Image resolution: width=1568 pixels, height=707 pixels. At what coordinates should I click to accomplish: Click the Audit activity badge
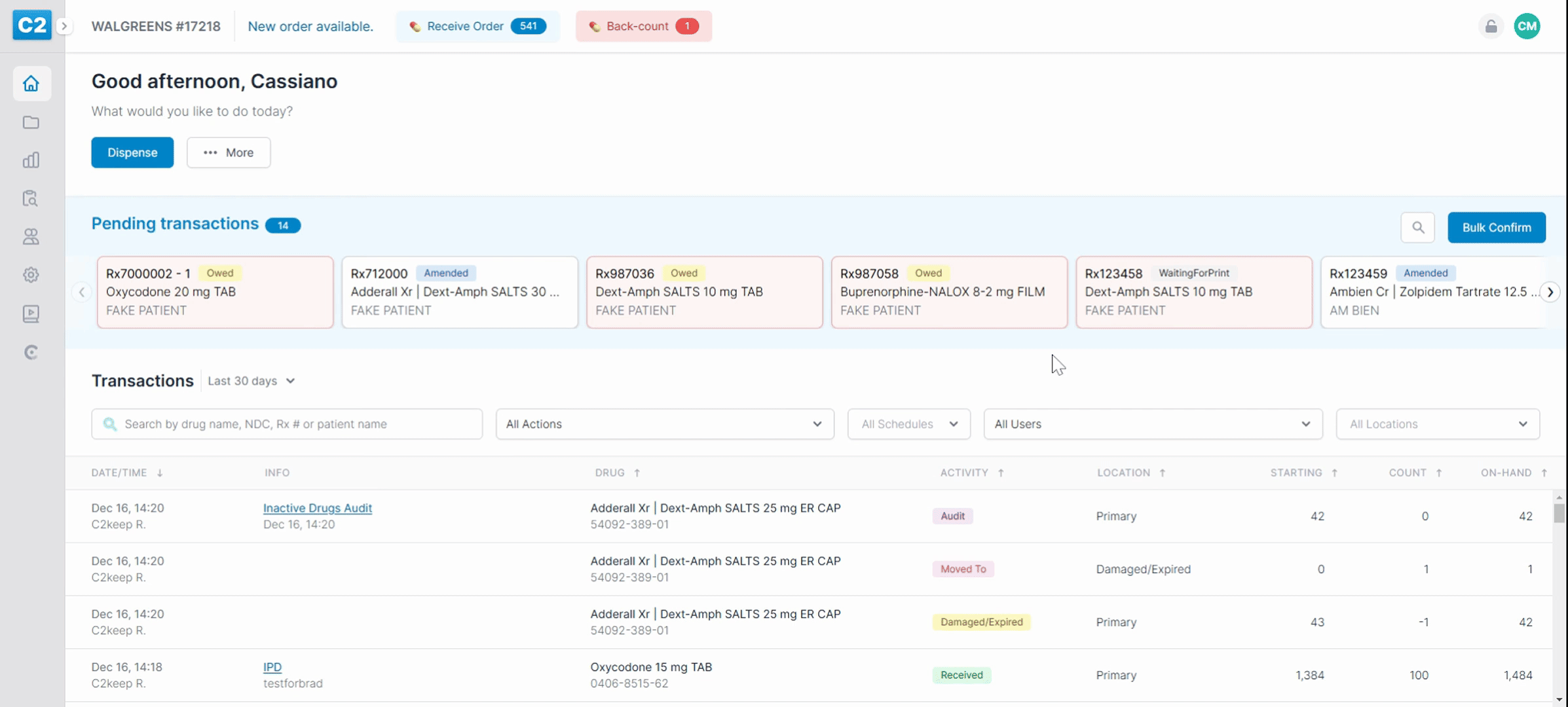click(952, 516)
